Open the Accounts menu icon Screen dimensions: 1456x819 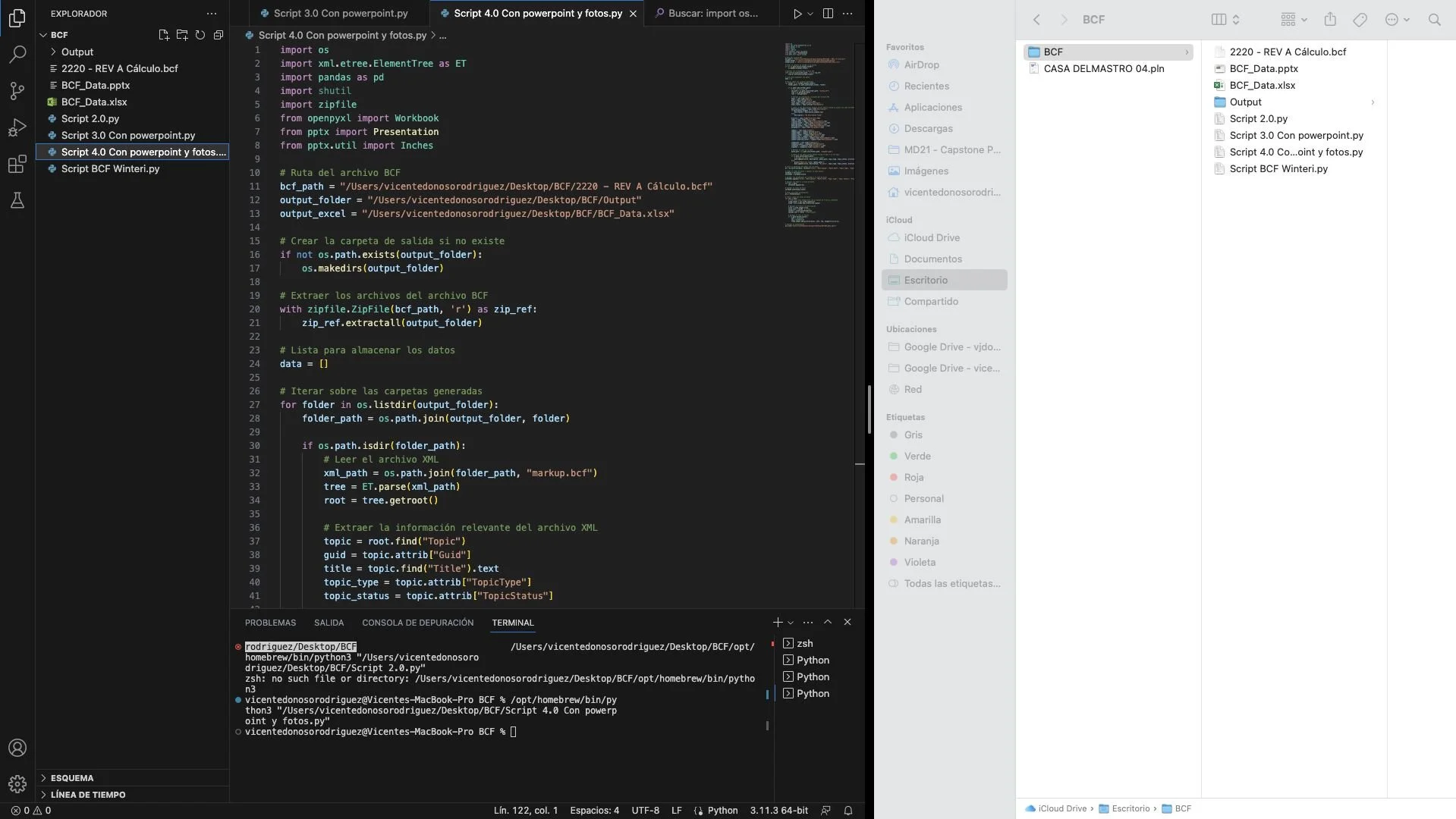click(17, 748)
